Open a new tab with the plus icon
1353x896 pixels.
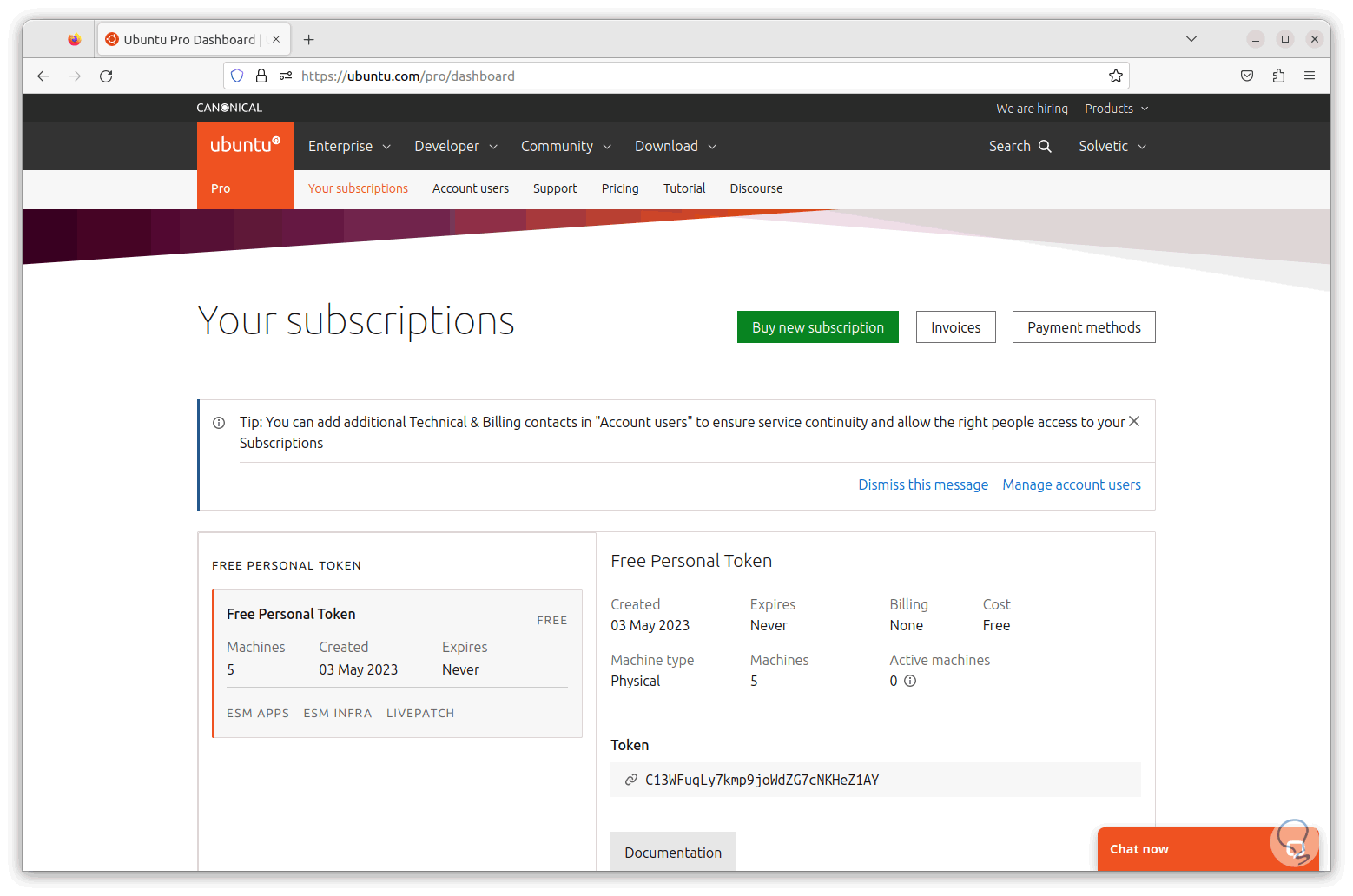308,40
